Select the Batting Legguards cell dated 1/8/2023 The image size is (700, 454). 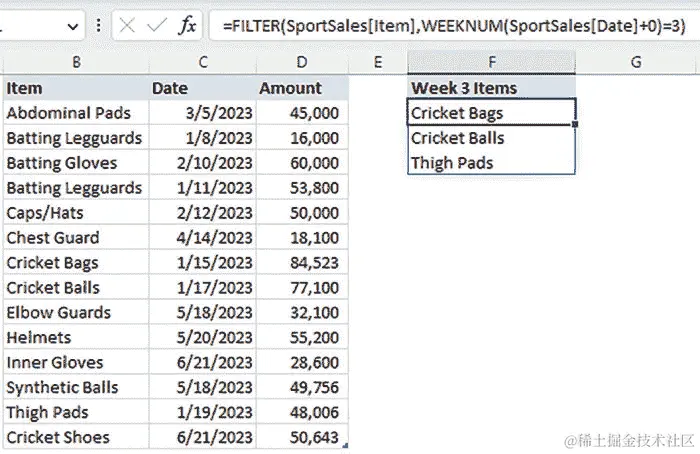tap(76, 138)
